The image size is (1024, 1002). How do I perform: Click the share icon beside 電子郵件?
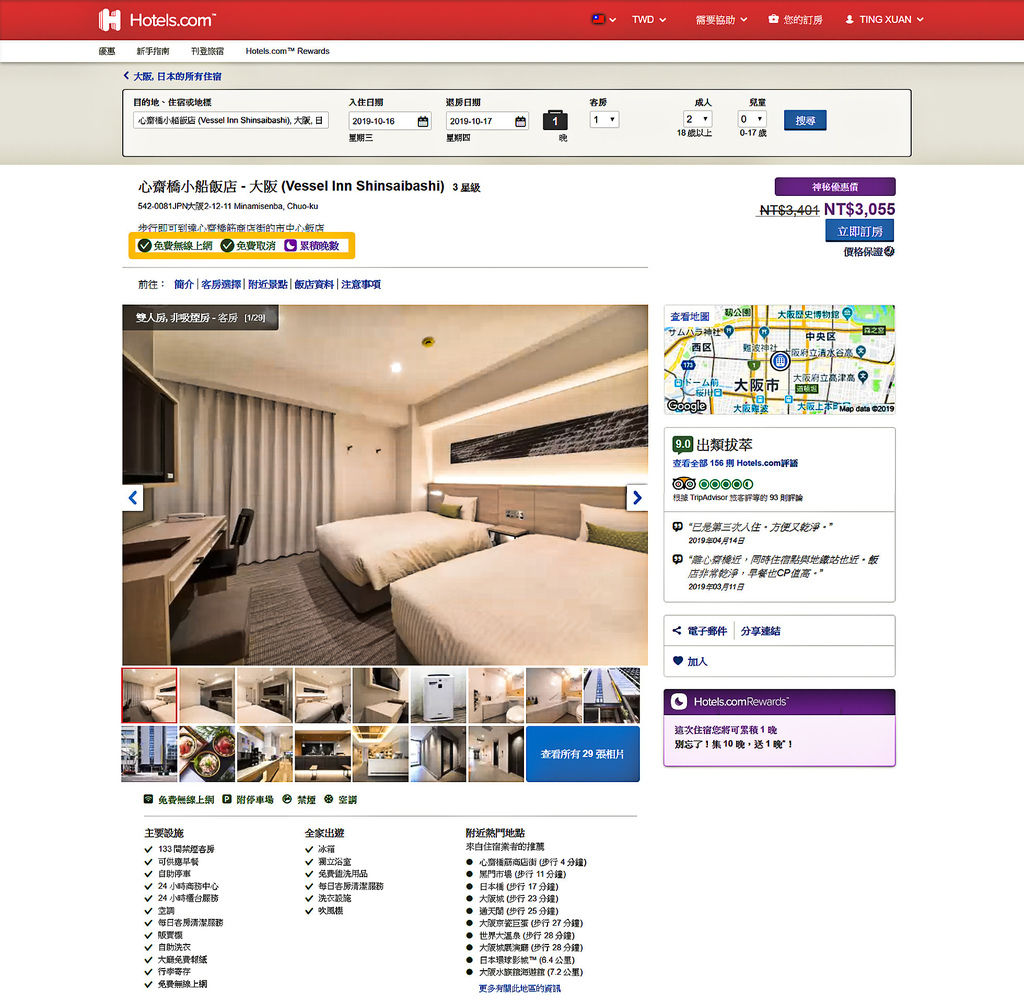point(677,630)
